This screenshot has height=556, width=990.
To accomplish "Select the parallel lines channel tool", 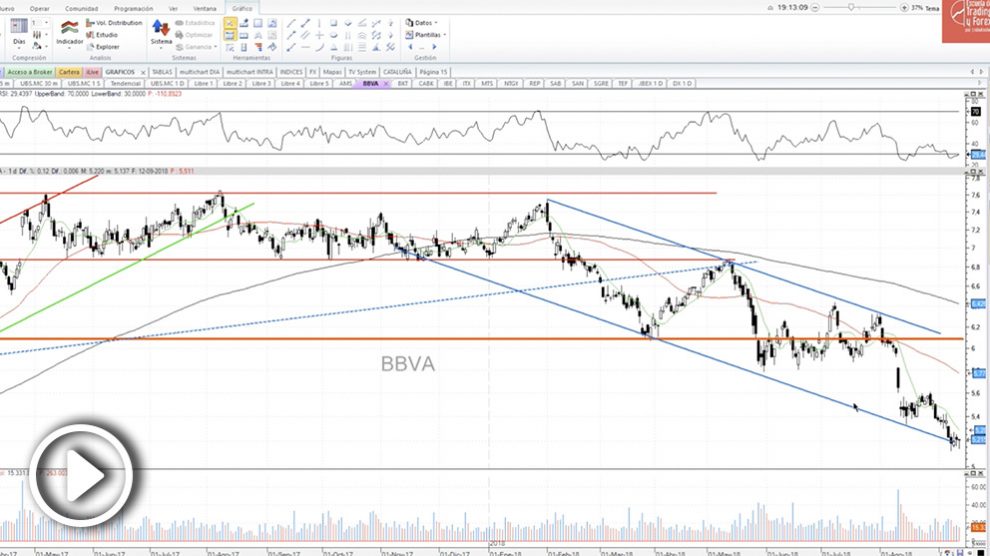I will [x=305, y=35].
